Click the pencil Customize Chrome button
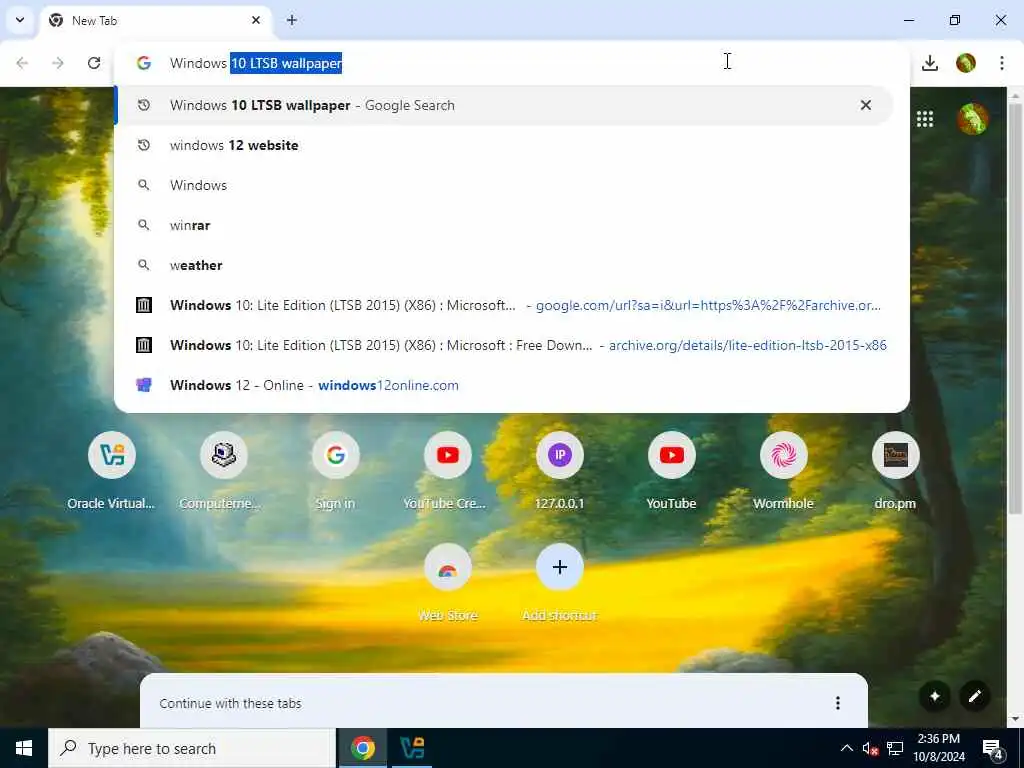 pos(974,696)
